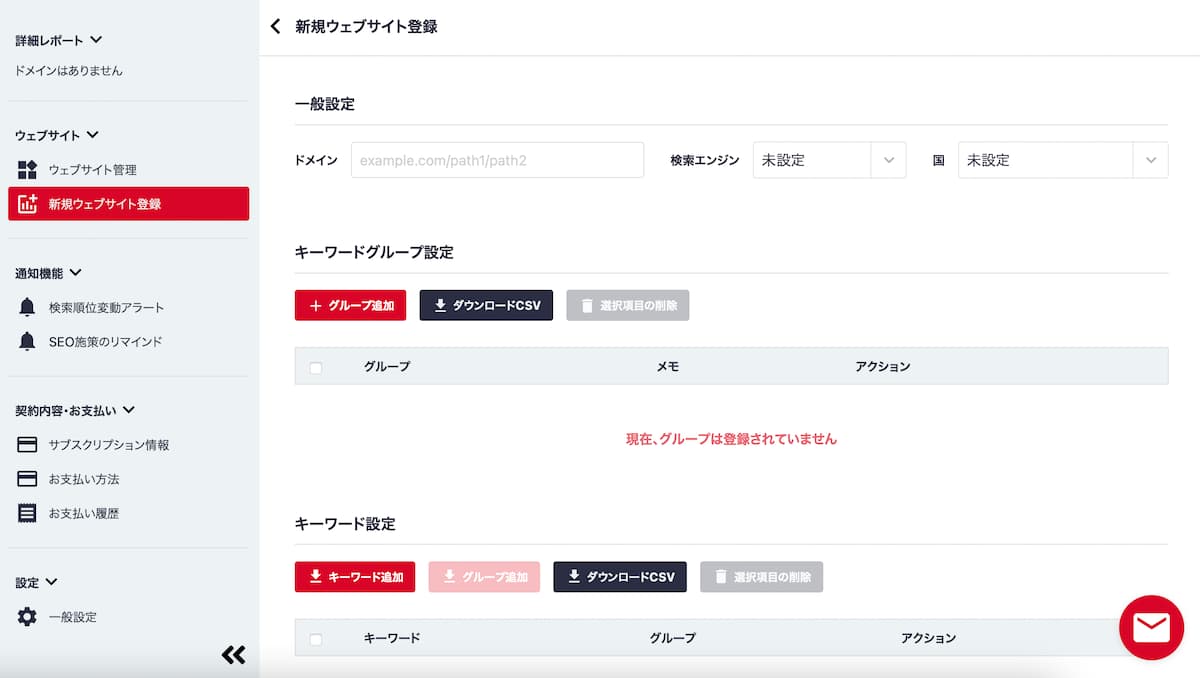The width and height of the screenshot is (1200, 678).
Task: Click the グループ追加 button
Action: (350, 305)
